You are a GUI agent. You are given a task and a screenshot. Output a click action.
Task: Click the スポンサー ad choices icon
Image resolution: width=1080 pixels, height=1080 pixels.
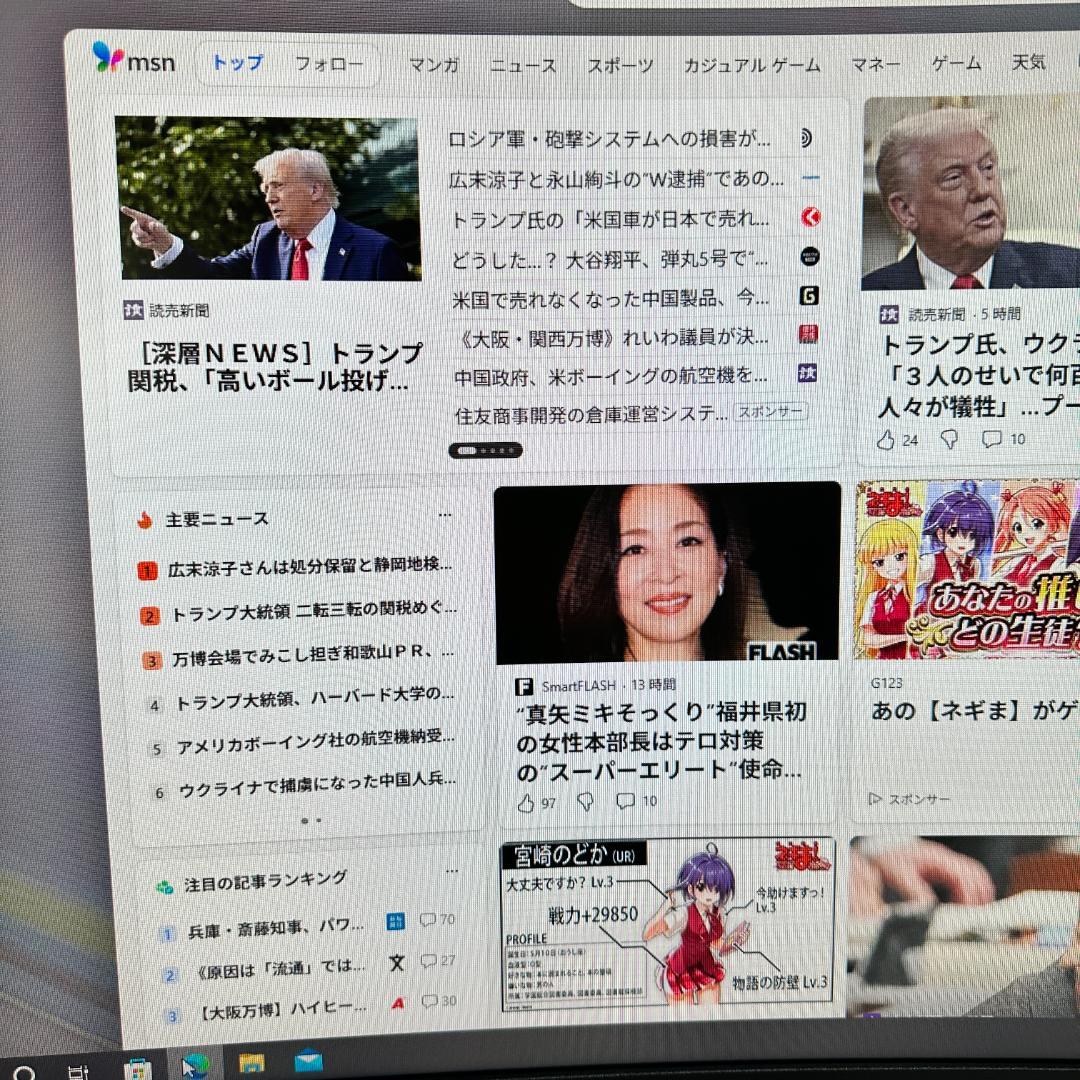875,799
